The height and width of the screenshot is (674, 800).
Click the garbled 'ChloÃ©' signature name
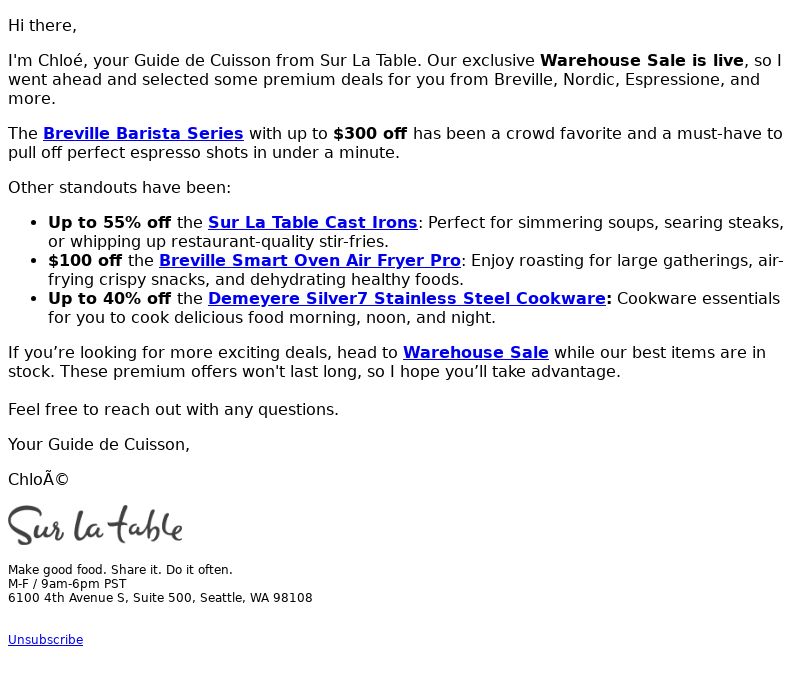coord(38,480)
